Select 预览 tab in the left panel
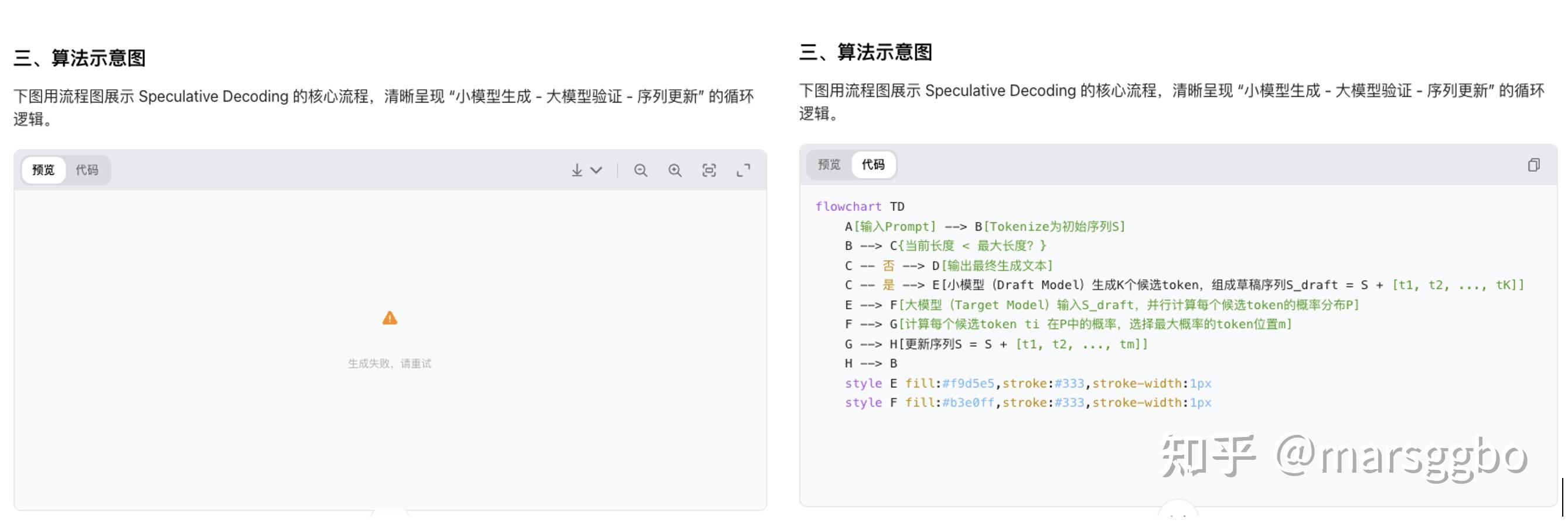1568x526 pixels. coord(43,170)
